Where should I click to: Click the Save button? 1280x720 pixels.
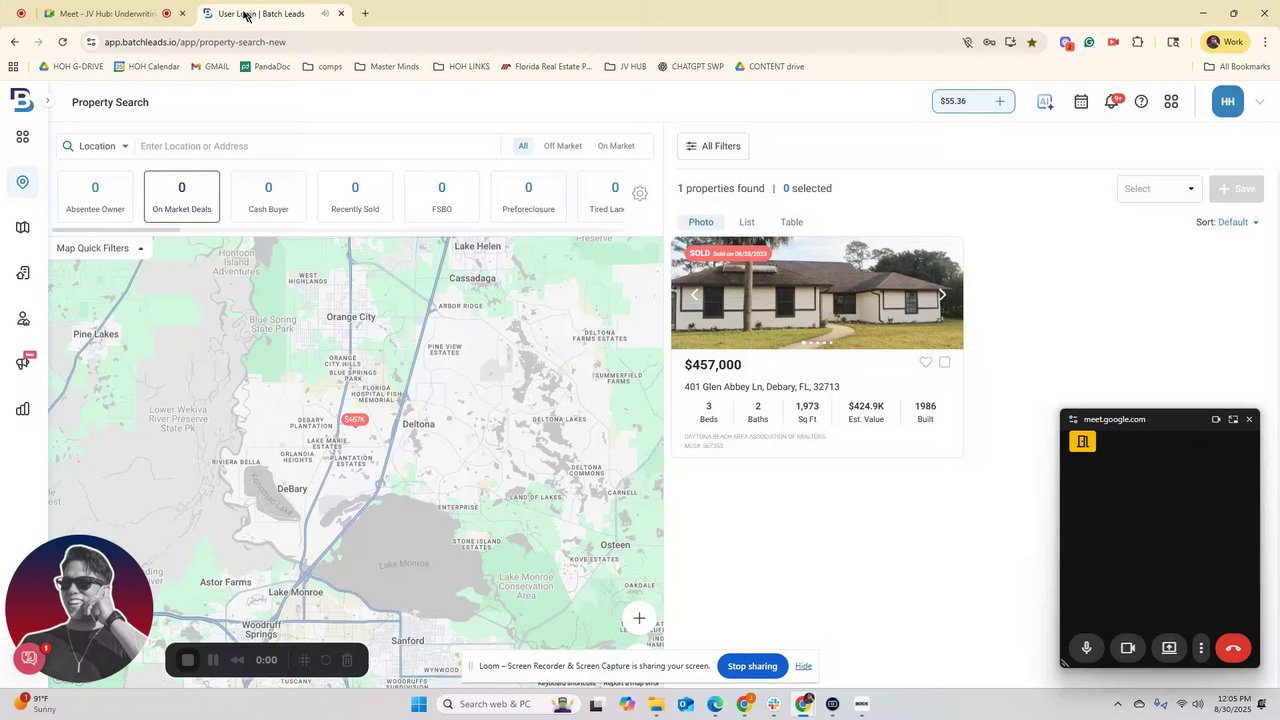(x=1236, y=189)
